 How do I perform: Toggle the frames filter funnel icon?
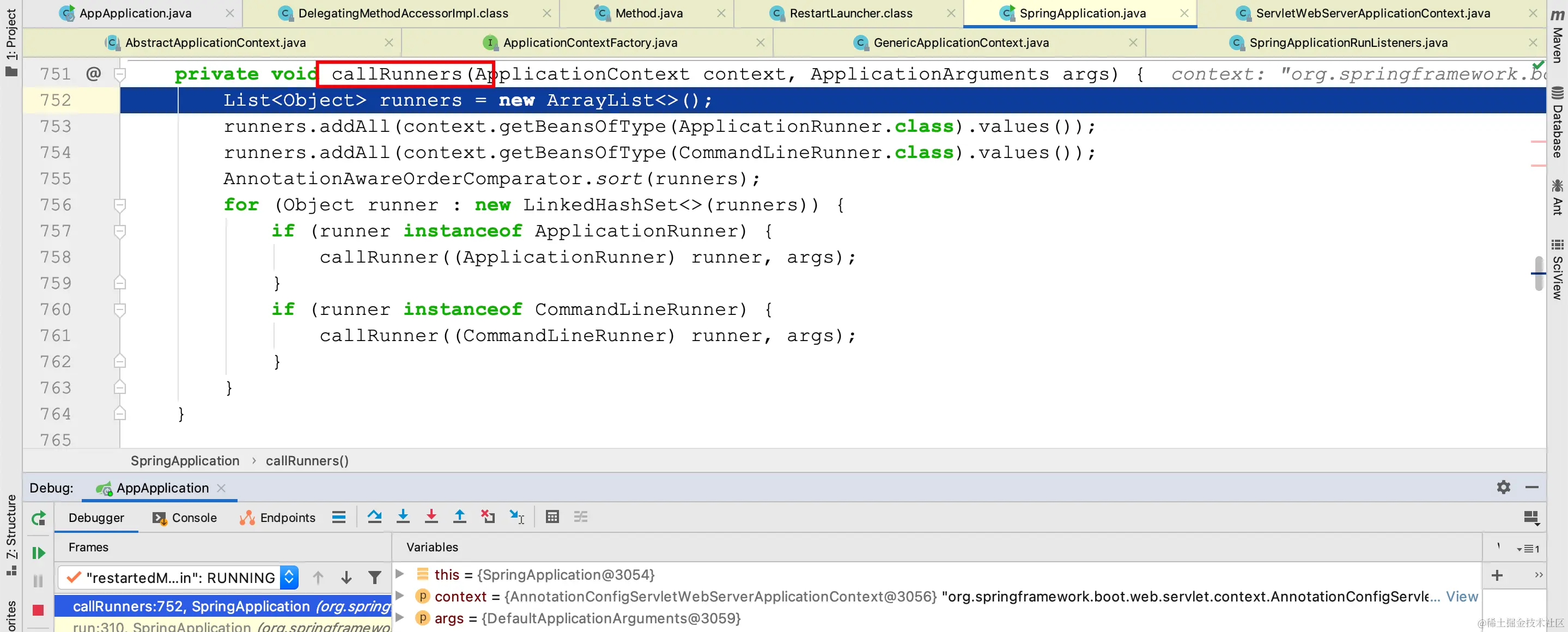pos(375,577)
